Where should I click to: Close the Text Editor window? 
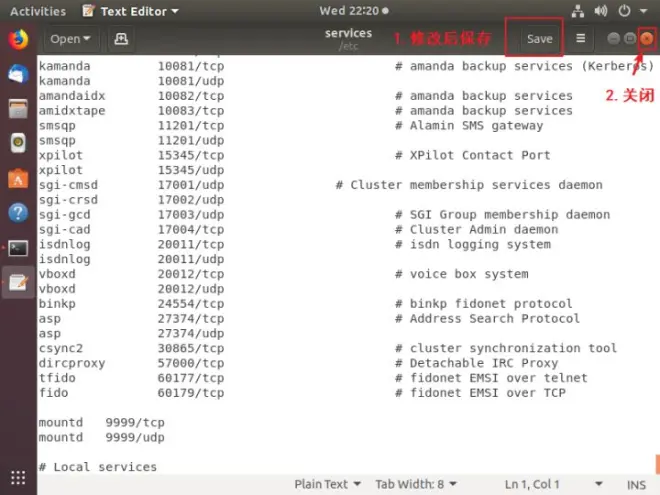pyautogui.click(x=647, y=39)
